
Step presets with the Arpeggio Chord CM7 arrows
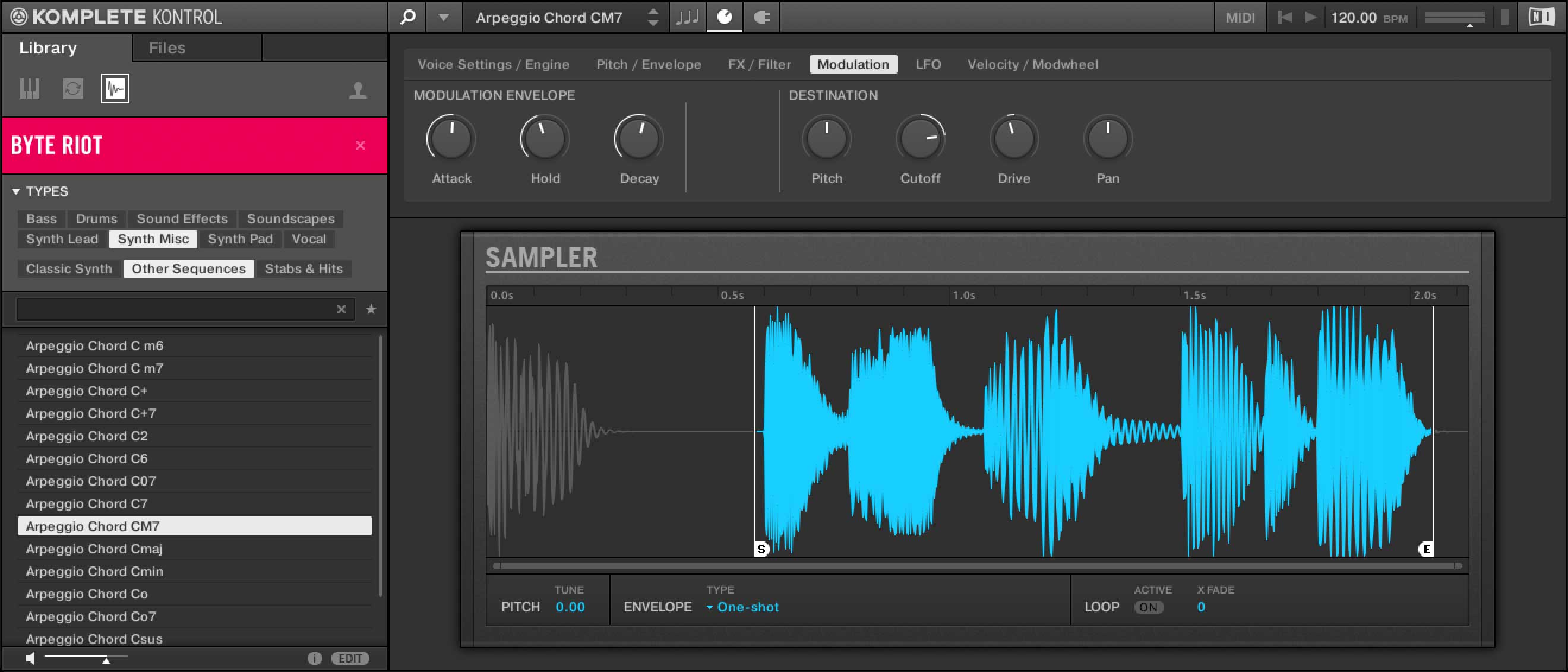click(x=653, y=17)
